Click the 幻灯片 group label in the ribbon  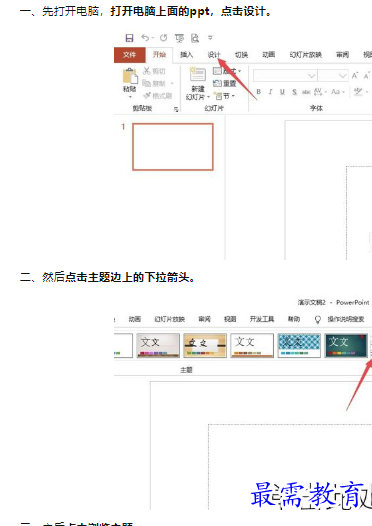tap(214, 108)
